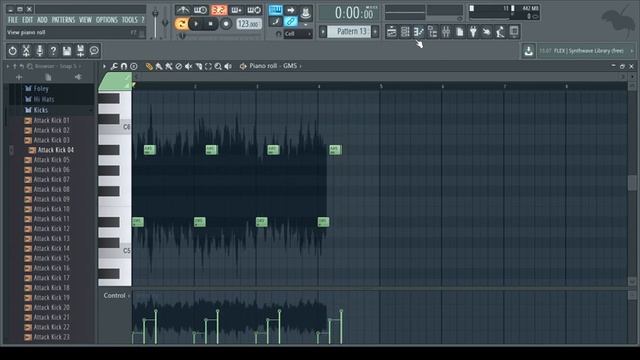Toggle loop recording button
This screenshot has width=640, height=360.
(x=254, y=10)
